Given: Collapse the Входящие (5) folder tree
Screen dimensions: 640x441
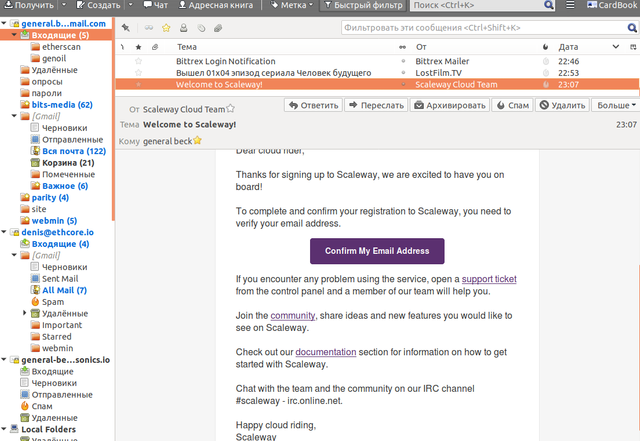Looking at the screenshot, I should pyautogui.click(x=14, y=35).
